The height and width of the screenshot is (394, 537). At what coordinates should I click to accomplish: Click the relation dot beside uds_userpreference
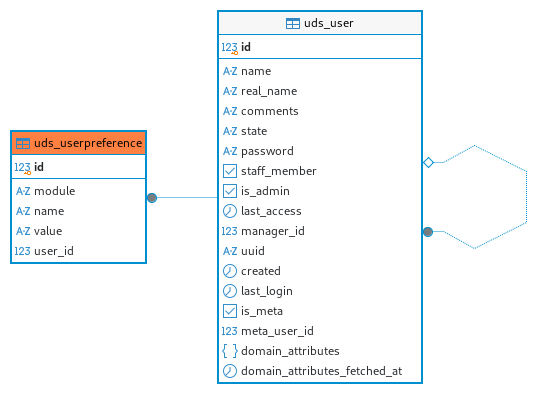152,198
